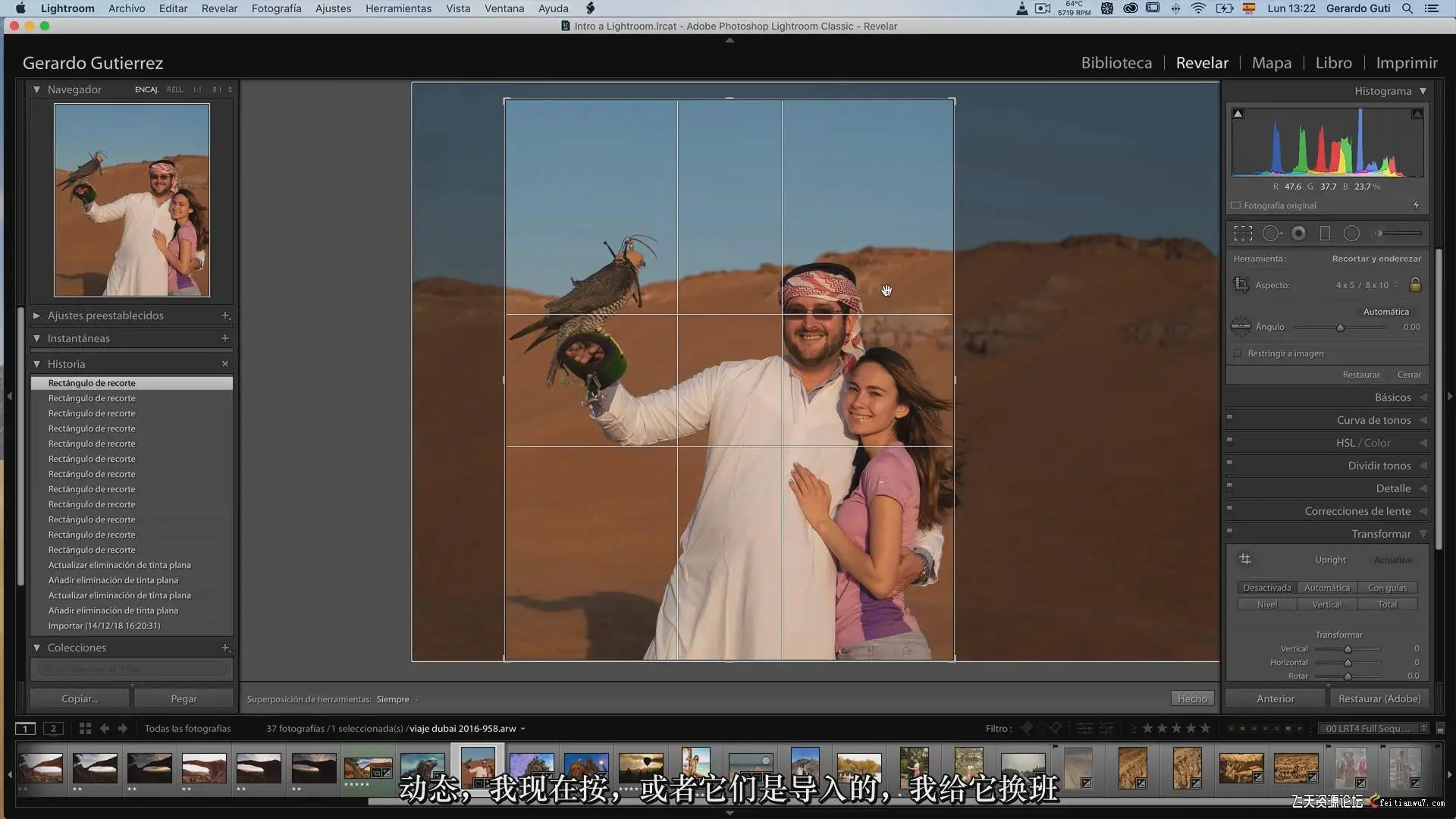The image size is (1456, 819).
Task: Switch to the Biblioteca module
Action: (1116, 63)
